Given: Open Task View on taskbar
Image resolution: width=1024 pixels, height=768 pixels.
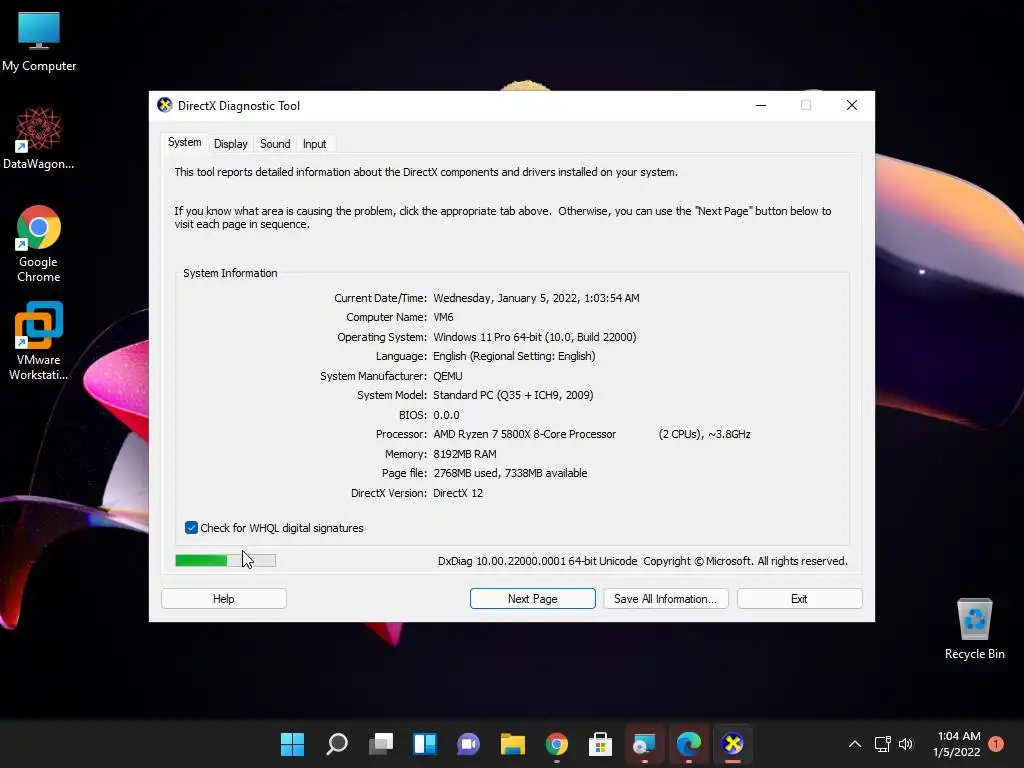Looking at the screenshot, I should click(x=381, y=744).
